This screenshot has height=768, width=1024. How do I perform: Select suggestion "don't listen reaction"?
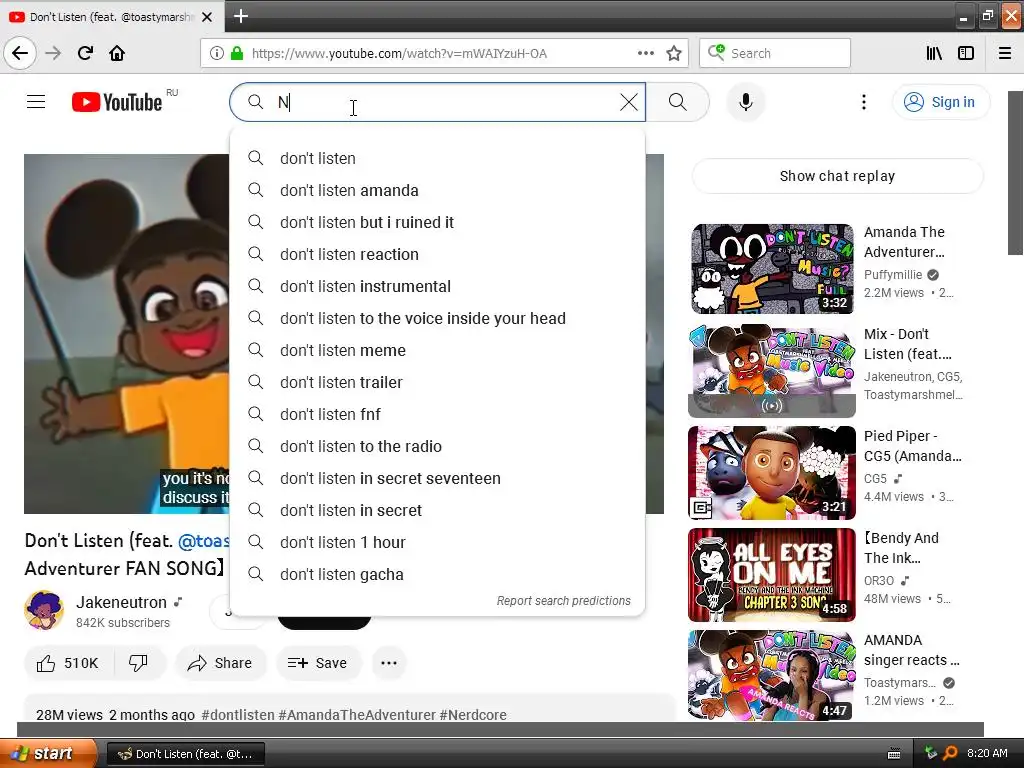[438, 254]
